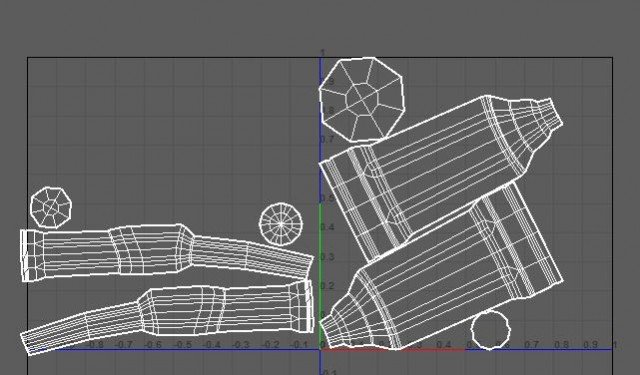Click the -0.8 label on horizontal axis
The height and width of the screenshot is (375, 640).
pyautogui.click(x=95, y=345)
